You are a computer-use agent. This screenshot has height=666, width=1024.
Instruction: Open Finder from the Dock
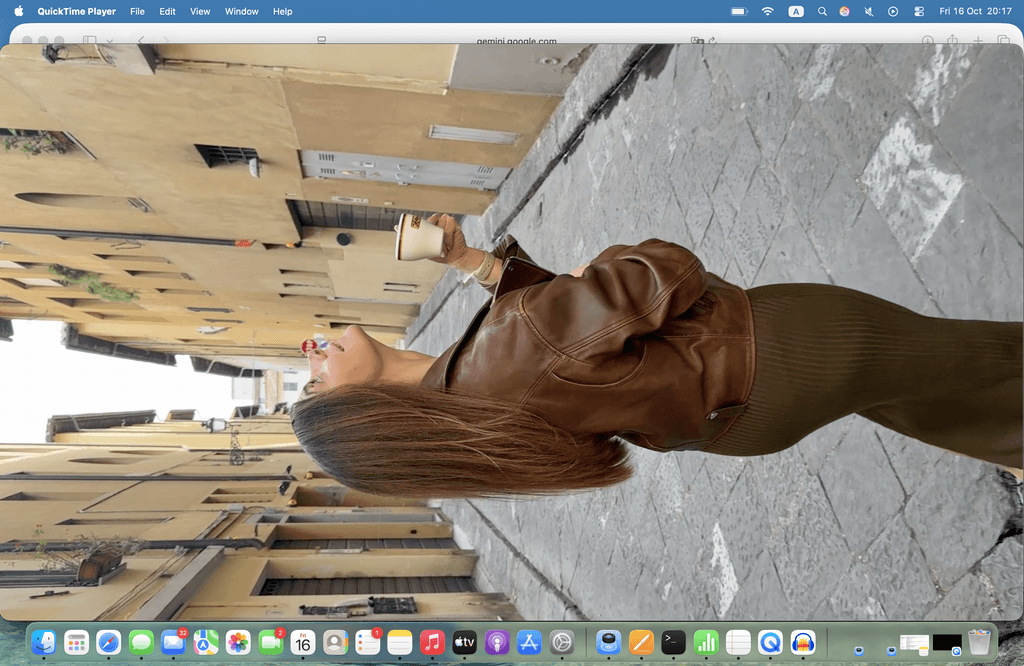44,643
